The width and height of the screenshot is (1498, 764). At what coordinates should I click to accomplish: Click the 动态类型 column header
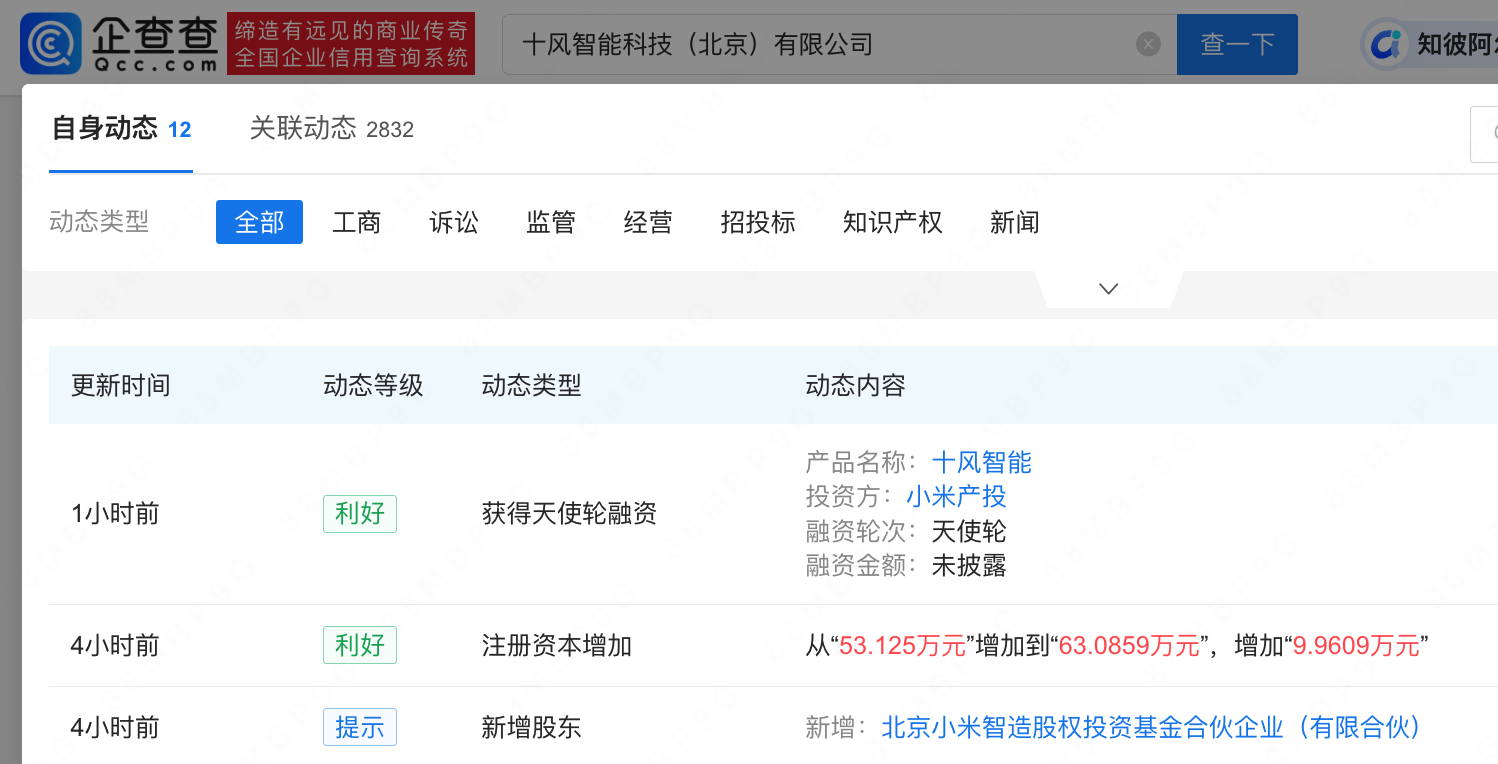click(531, 385)
